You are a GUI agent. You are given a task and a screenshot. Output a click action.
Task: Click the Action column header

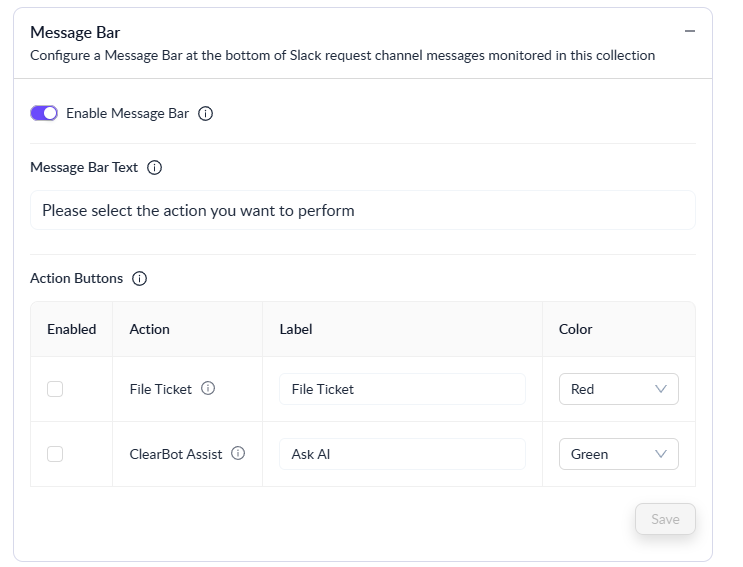pos(150,329)
